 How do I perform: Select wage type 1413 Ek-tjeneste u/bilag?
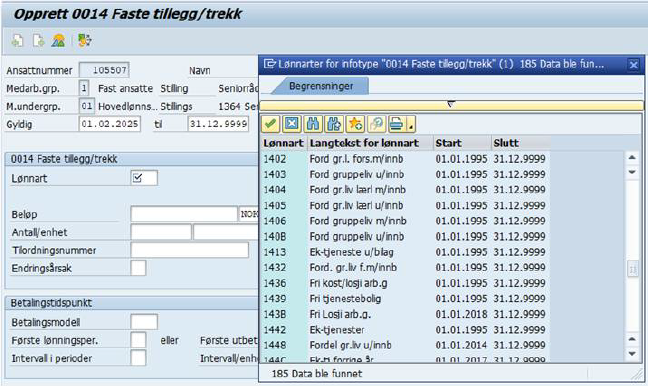pos(405,252)
